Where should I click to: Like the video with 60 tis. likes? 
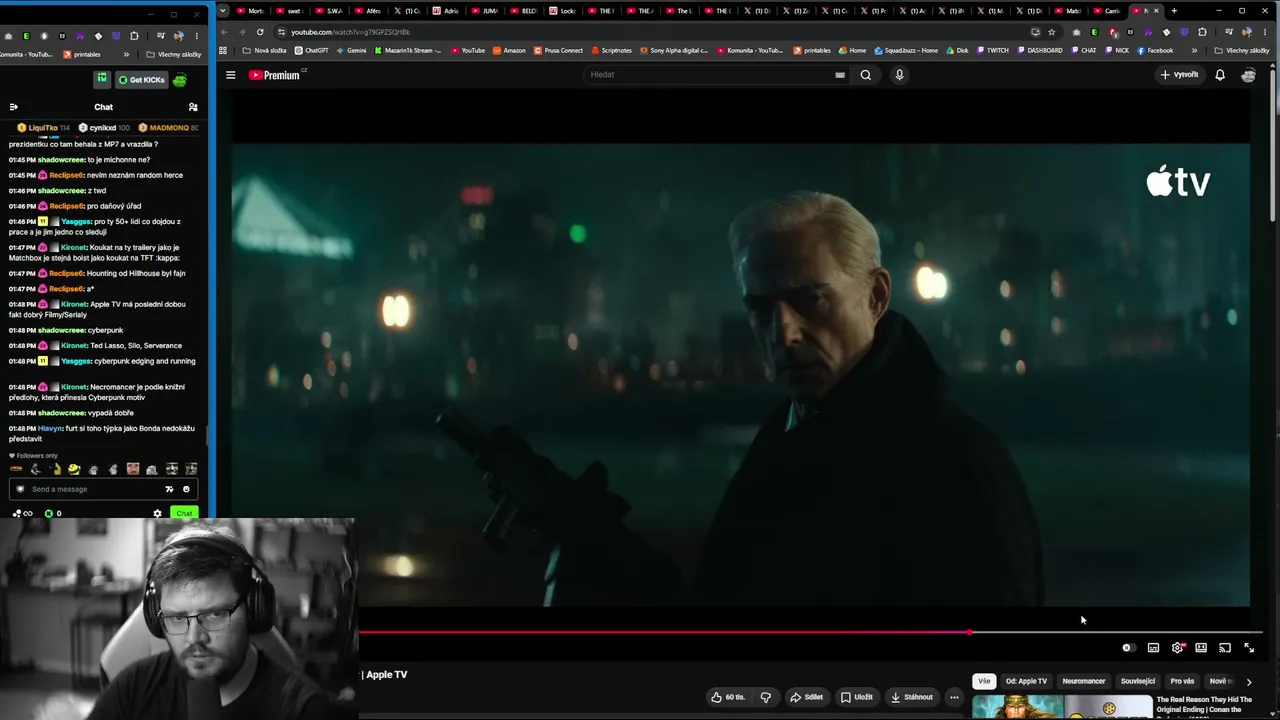[728, 697]
